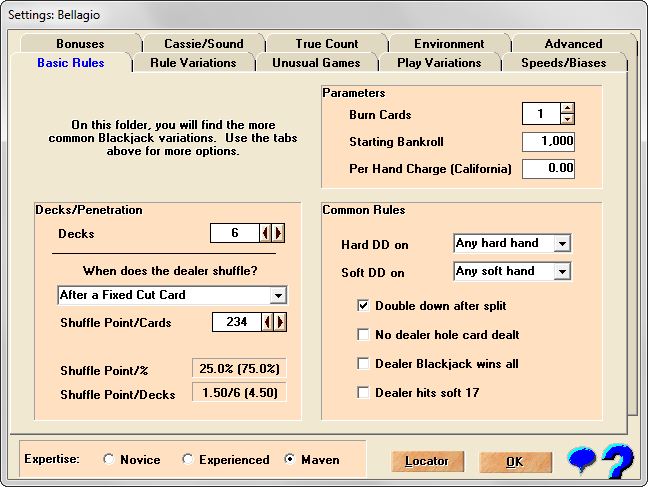Switch to the Rule Variations tab
The width and height of the screenshot is (648, 487).
193,63
